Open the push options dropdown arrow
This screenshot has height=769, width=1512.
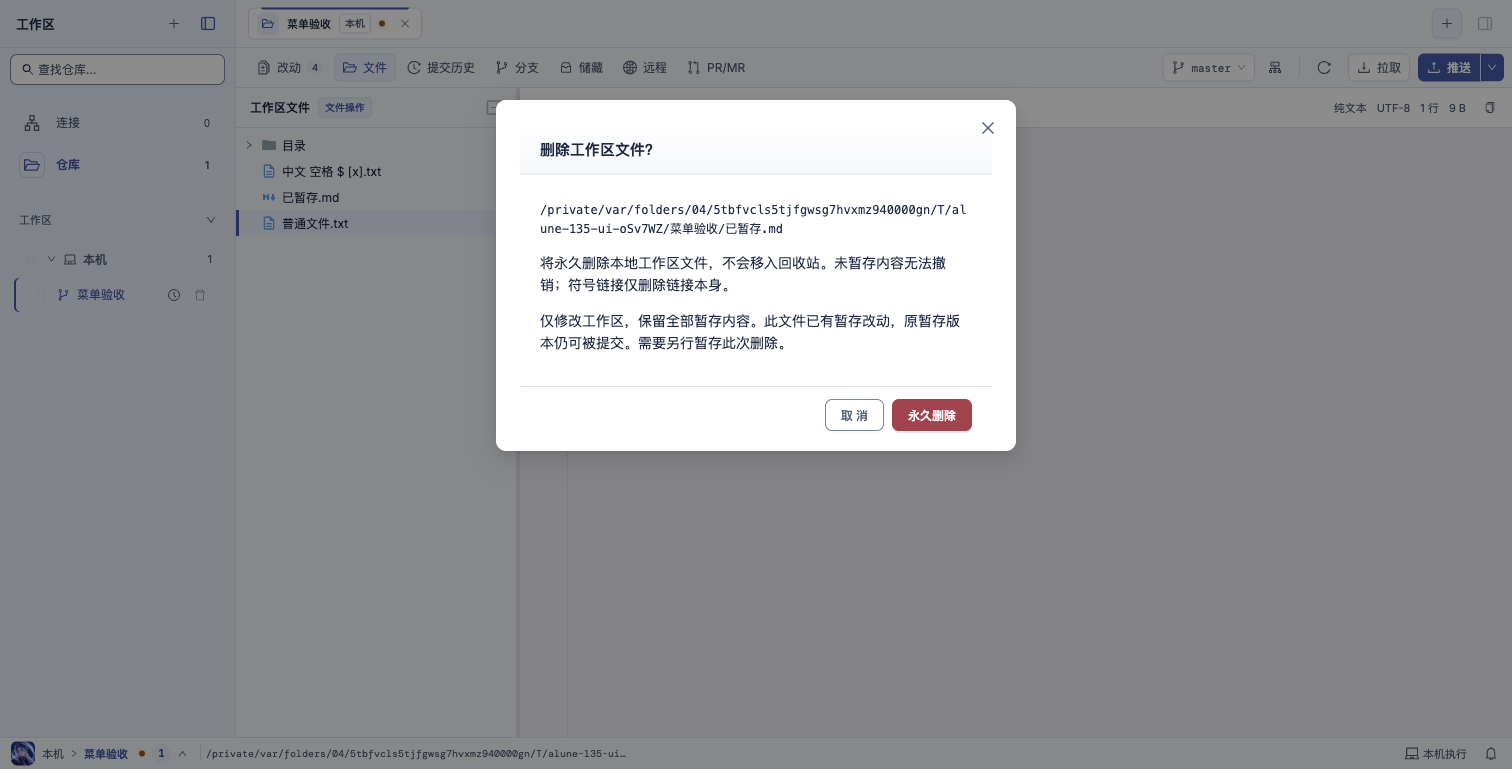(1492, 68)
